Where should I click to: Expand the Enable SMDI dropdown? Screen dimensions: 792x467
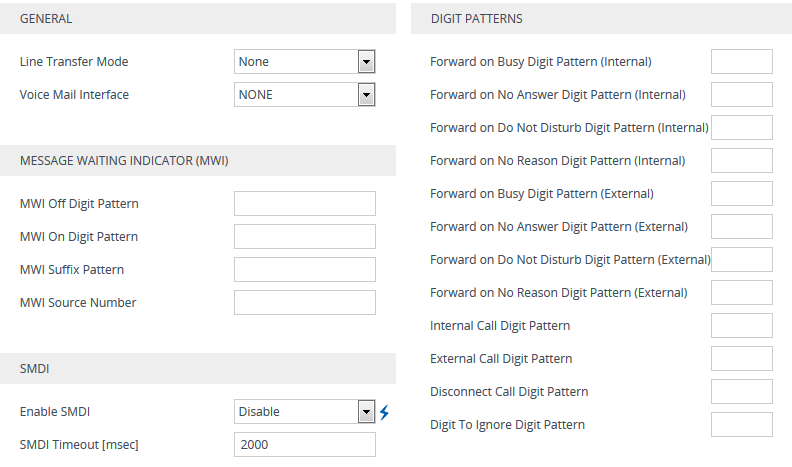pos(305,411)
